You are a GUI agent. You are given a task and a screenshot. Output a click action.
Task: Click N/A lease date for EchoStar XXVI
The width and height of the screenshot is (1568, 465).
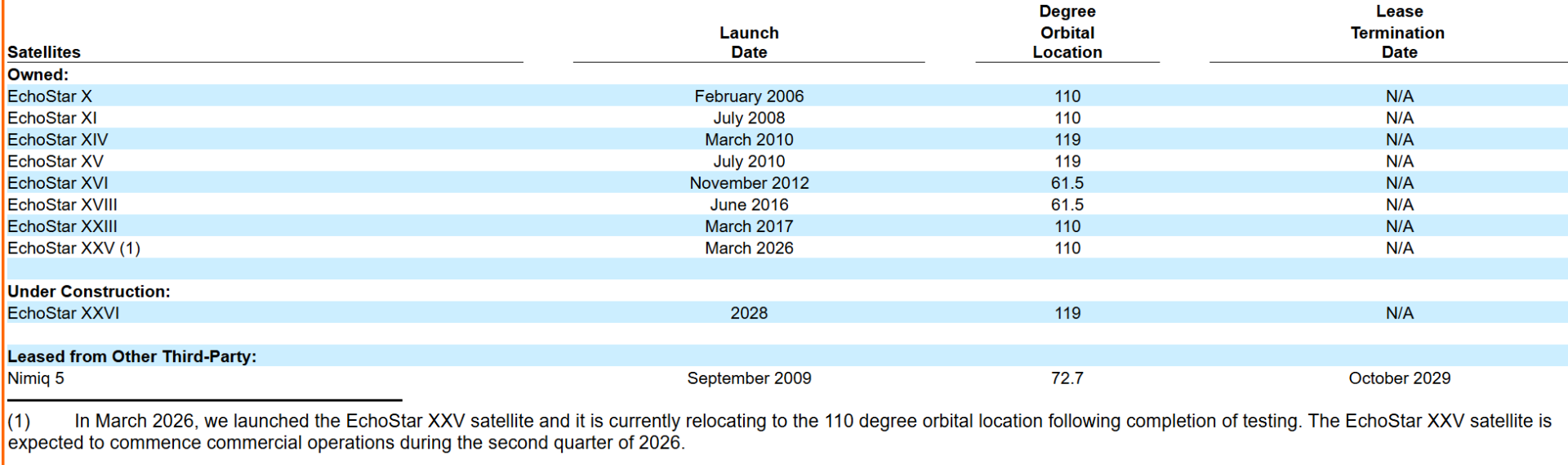pos(1399,313)
